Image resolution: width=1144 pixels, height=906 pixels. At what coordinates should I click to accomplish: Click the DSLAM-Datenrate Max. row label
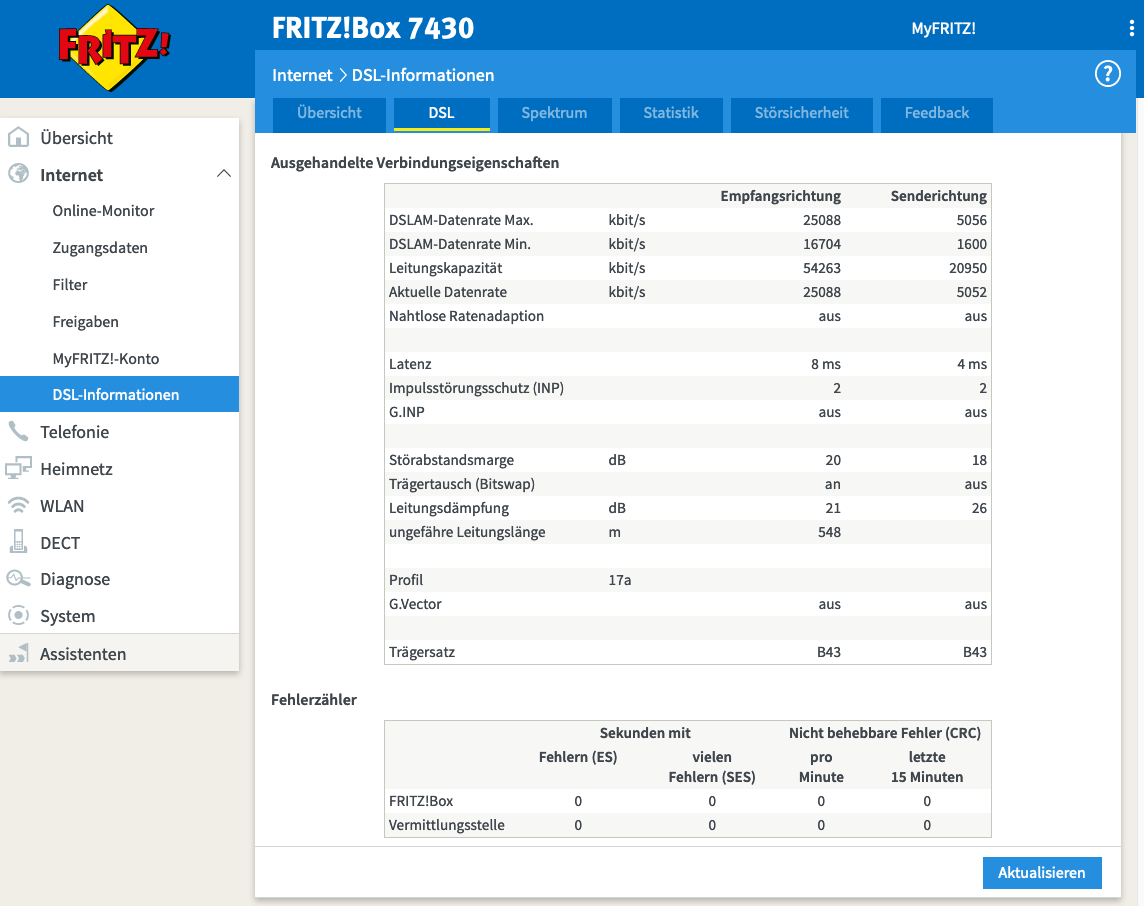coord(461,220)
